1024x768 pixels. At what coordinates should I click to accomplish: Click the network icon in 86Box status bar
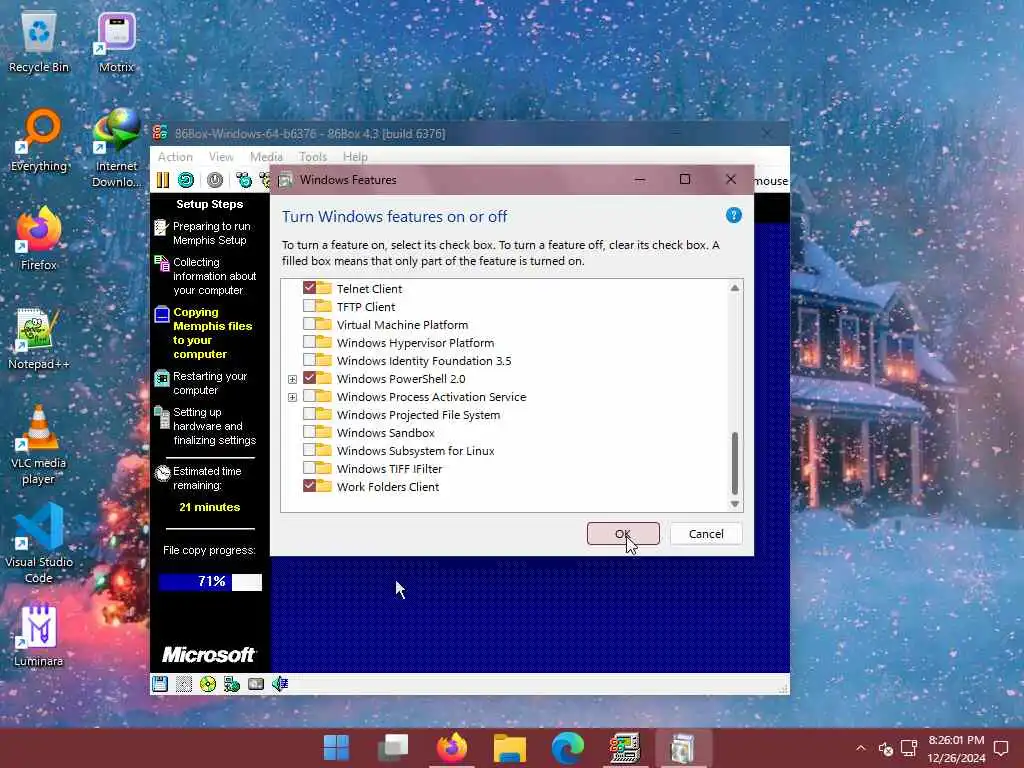pyautogui.click(x=232, y=684)
